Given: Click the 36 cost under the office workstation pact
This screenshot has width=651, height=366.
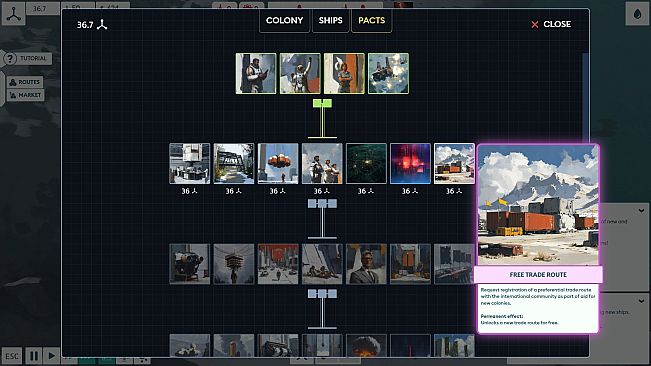Looking at the screenshot, I should coord(190,191).
